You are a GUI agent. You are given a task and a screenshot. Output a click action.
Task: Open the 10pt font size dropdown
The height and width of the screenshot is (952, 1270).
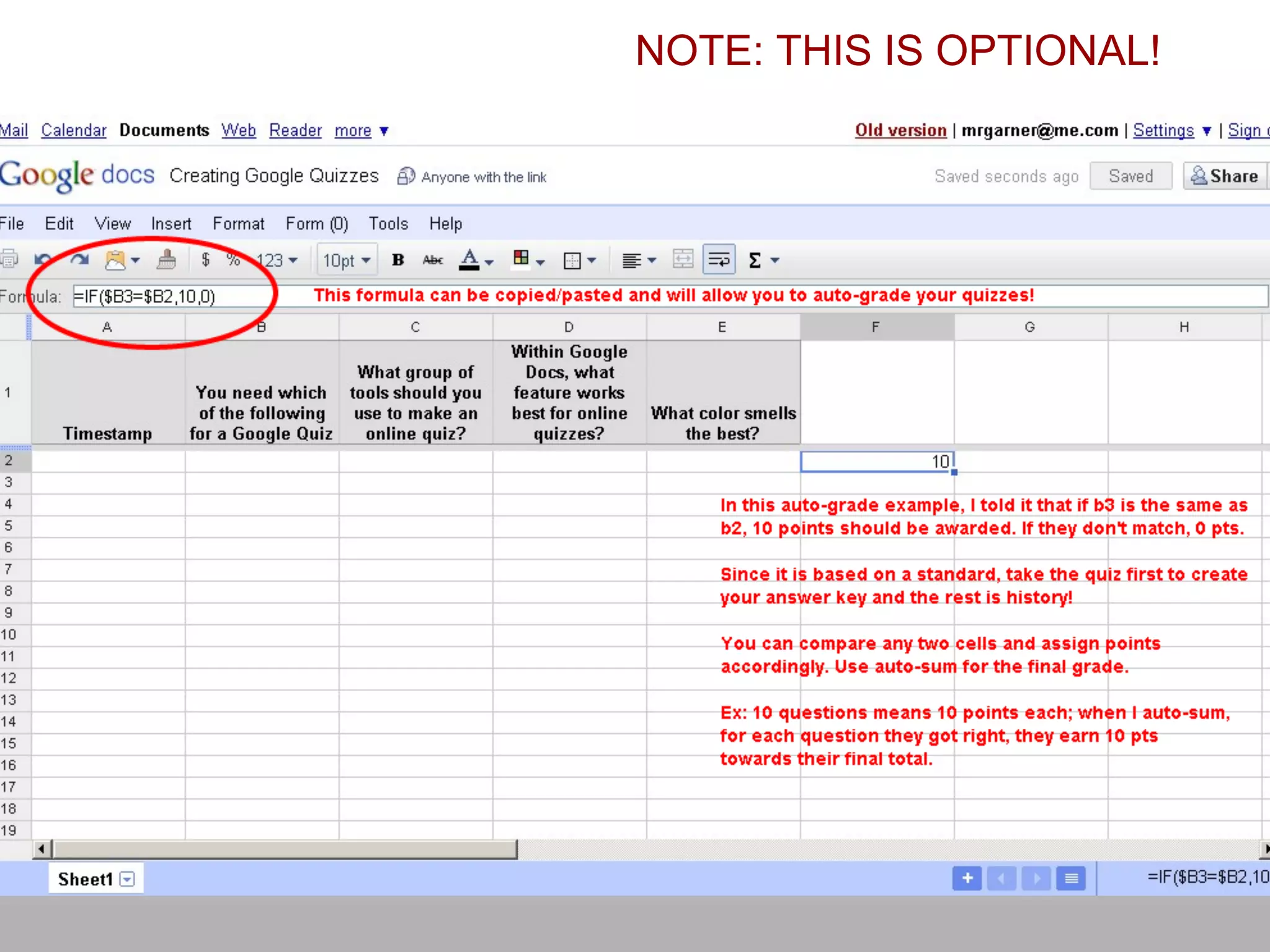click(x=347, y=260)
